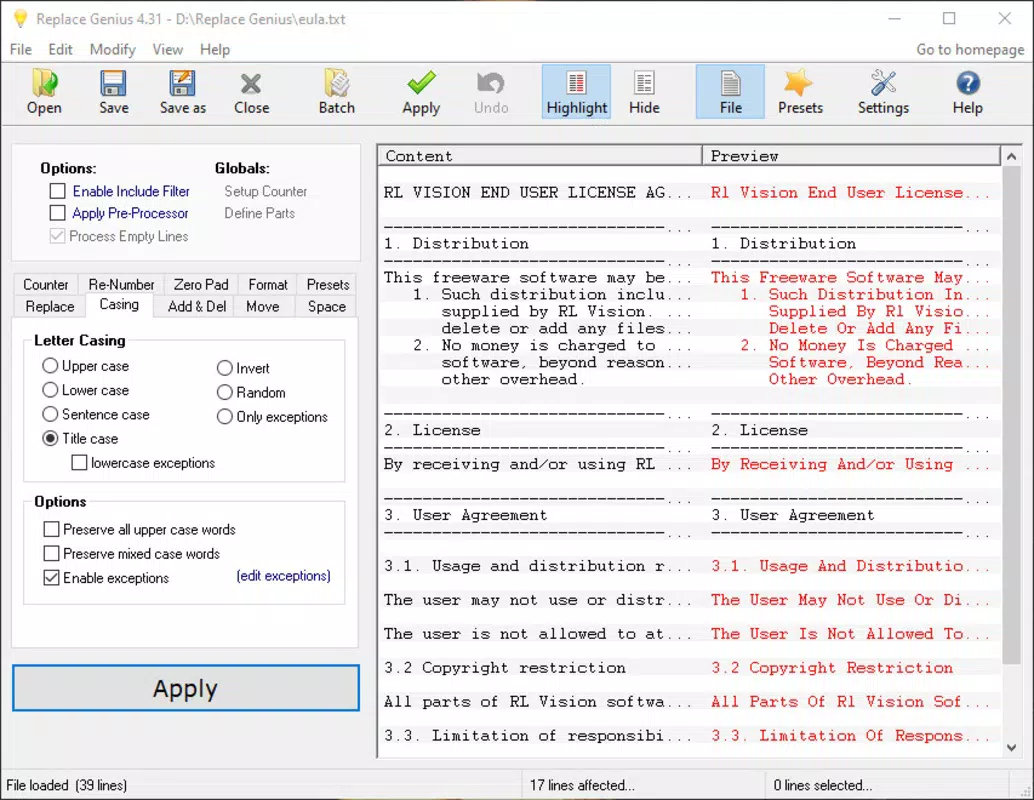Enable Preserve all upper case words
The height and width of the screenshot is (800, 1034).
pyautogui.click(x=51, y=530)
